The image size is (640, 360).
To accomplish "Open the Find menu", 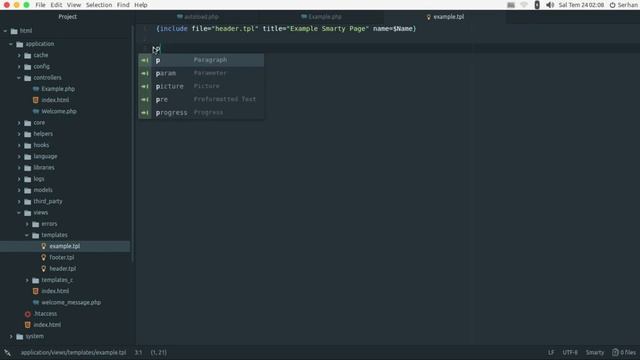I will 123,5.
